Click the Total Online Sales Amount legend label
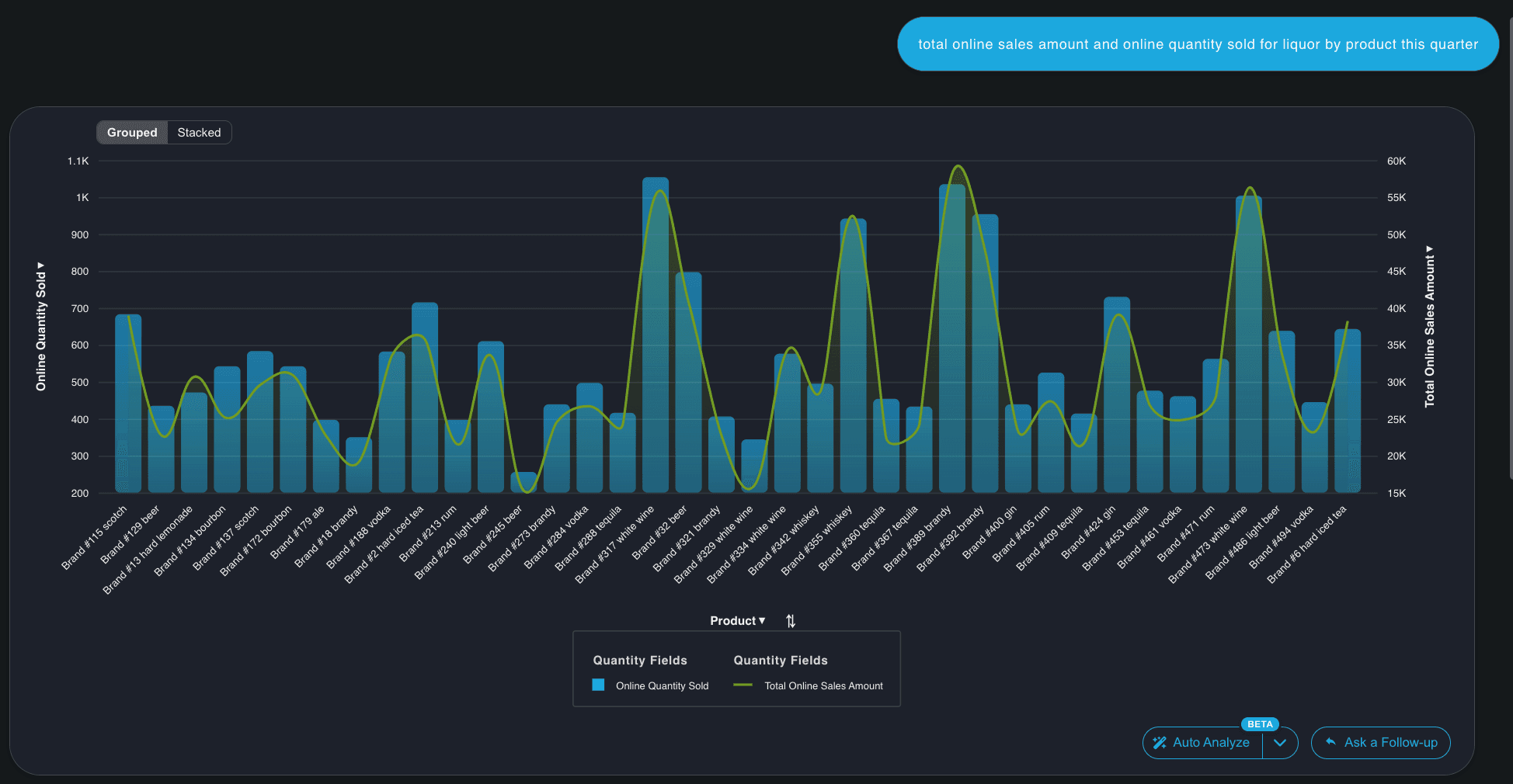 [x=823, y=686]
